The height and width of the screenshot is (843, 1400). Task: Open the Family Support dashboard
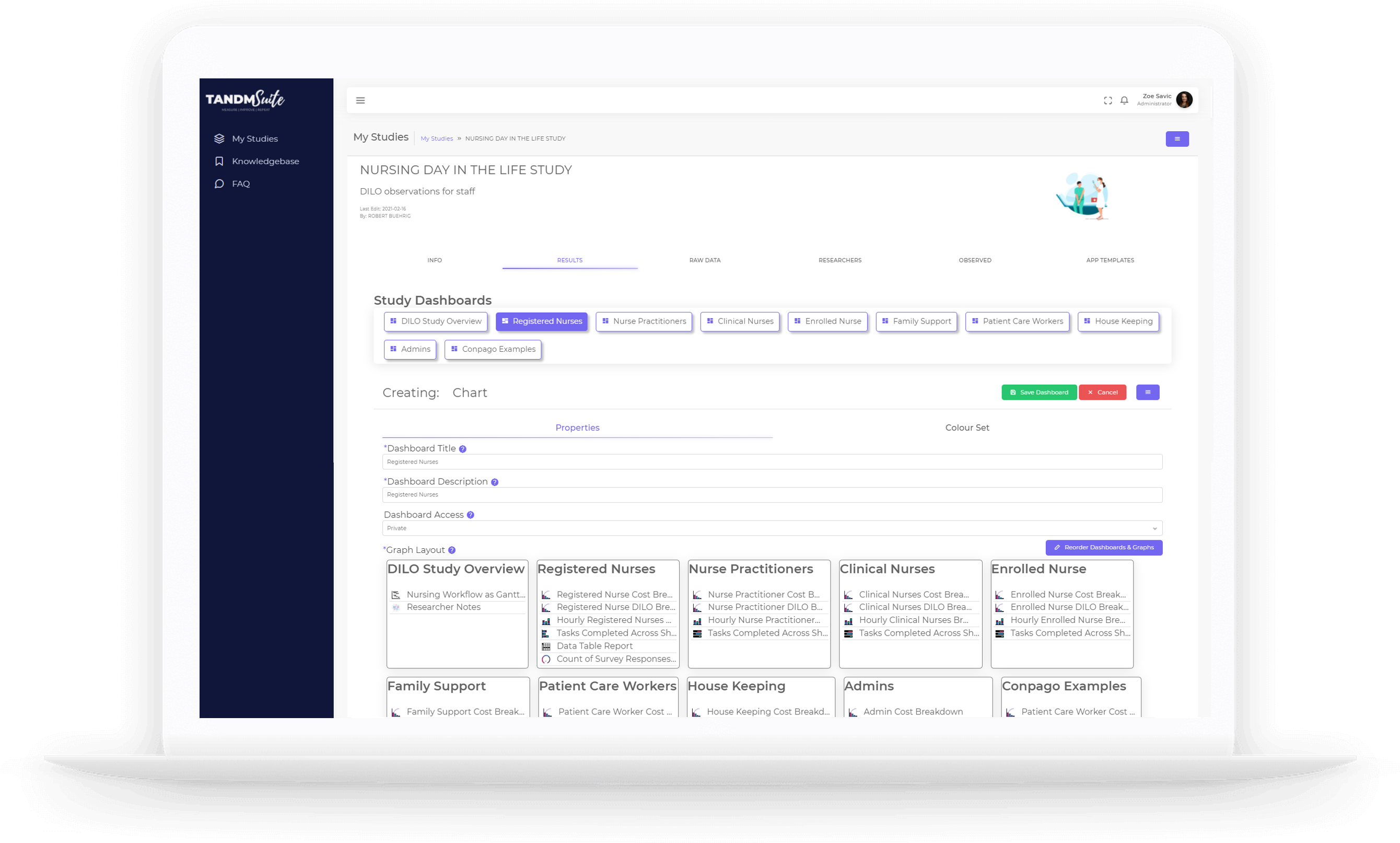(916, 321)
